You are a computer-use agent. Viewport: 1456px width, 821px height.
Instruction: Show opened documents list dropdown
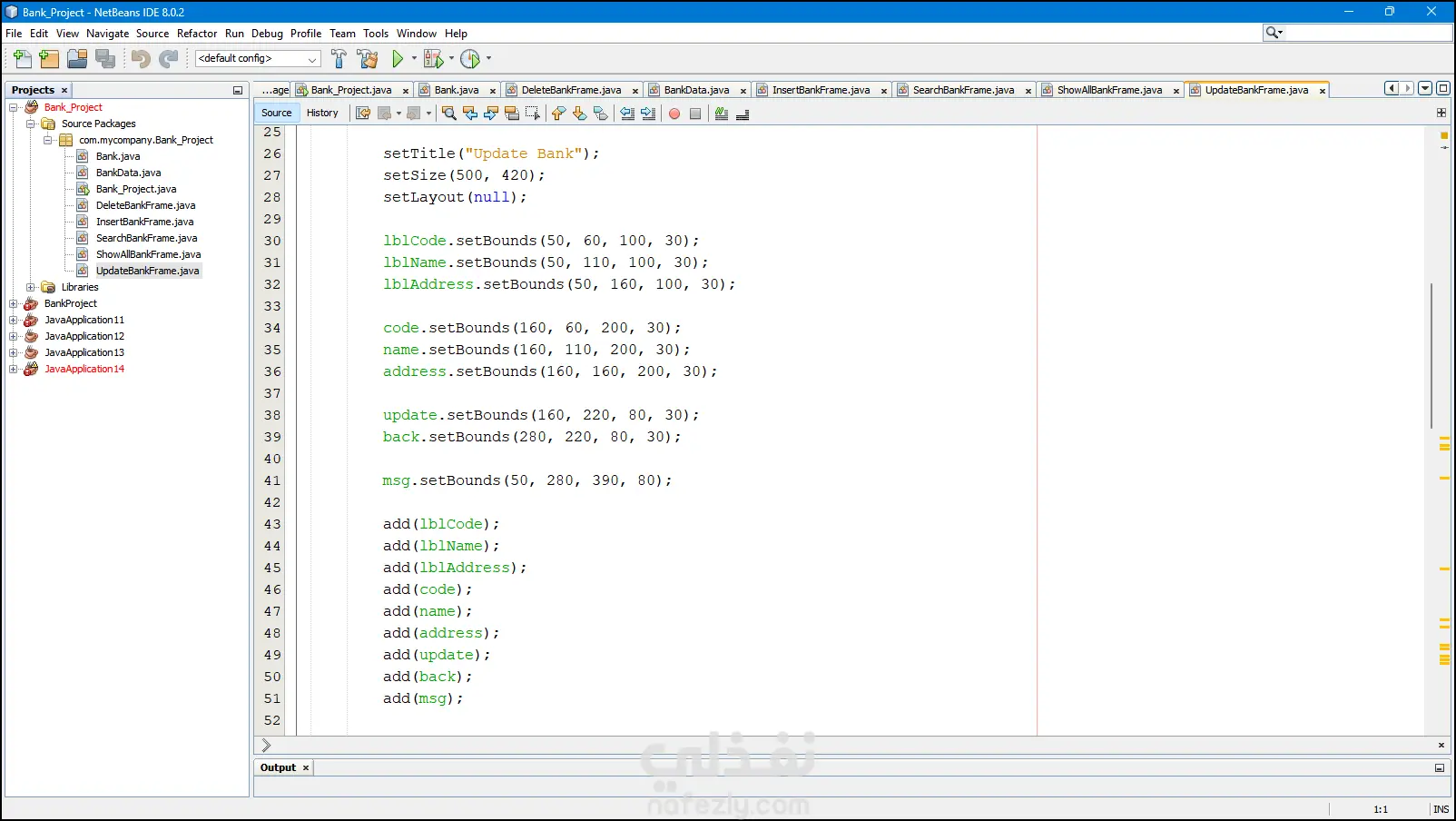click(1425, 88)
